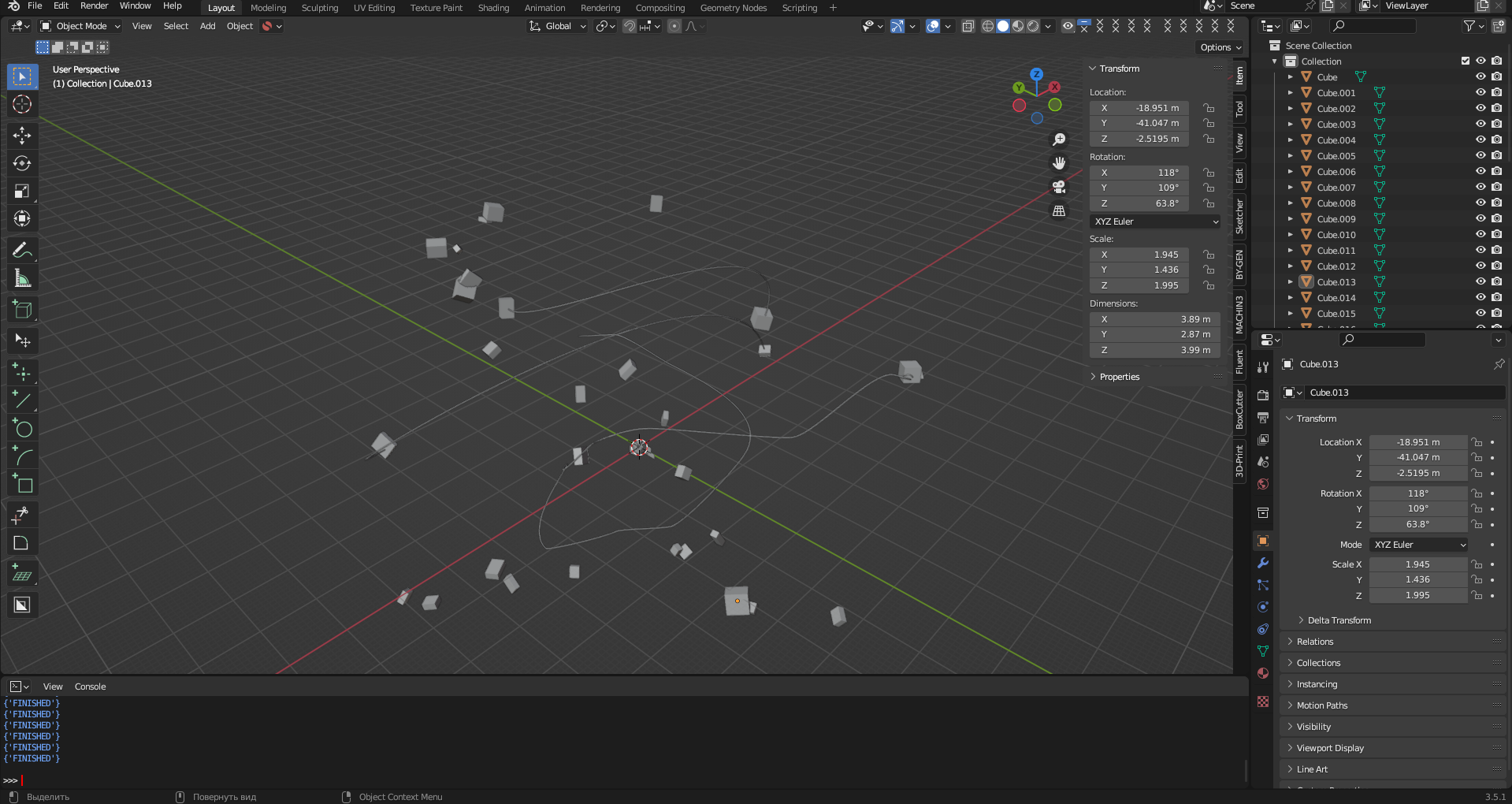The image size is (1512, 804).
Task: Open the Modifiers wrench properties tab
Action: pos(1263,563)
